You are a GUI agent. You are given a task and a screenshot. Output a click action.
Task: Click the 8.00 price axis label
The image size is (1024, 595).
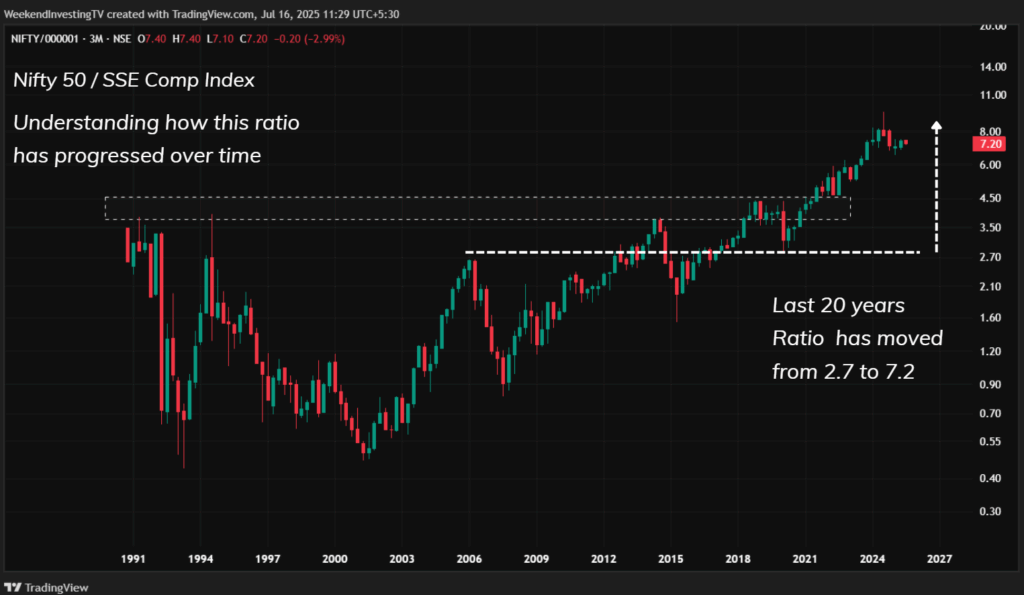coord(990,131)
